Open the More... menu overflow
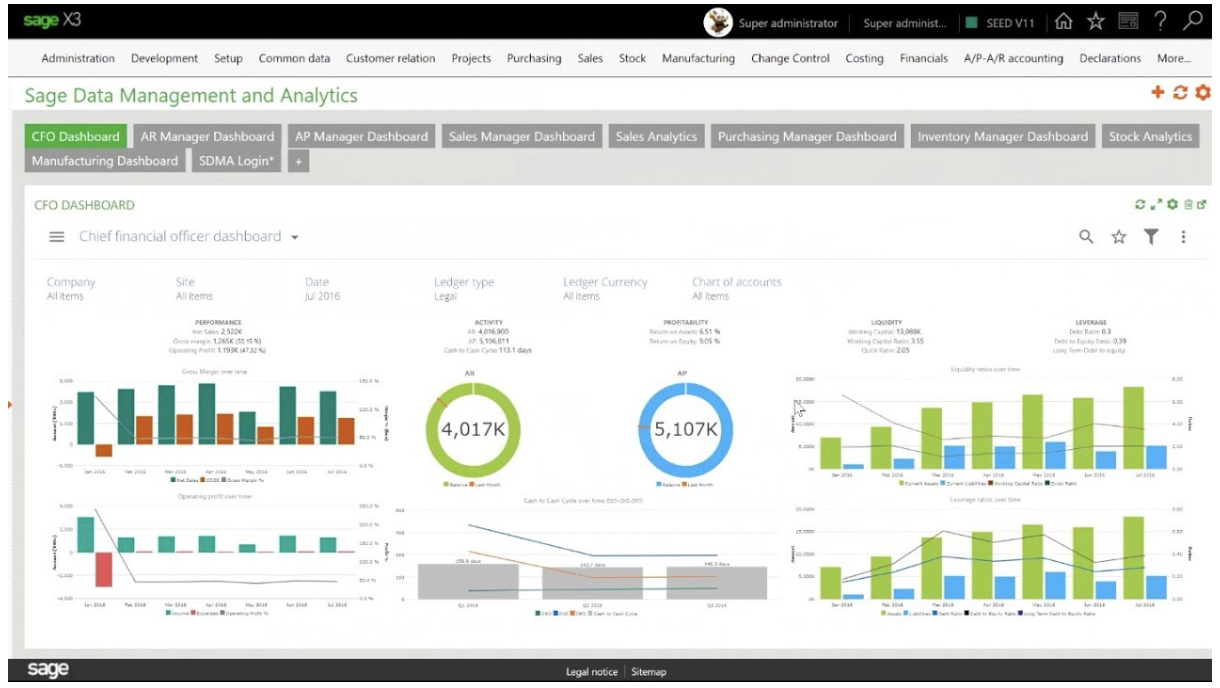1220x688 pixels. tap(1174, 58)
